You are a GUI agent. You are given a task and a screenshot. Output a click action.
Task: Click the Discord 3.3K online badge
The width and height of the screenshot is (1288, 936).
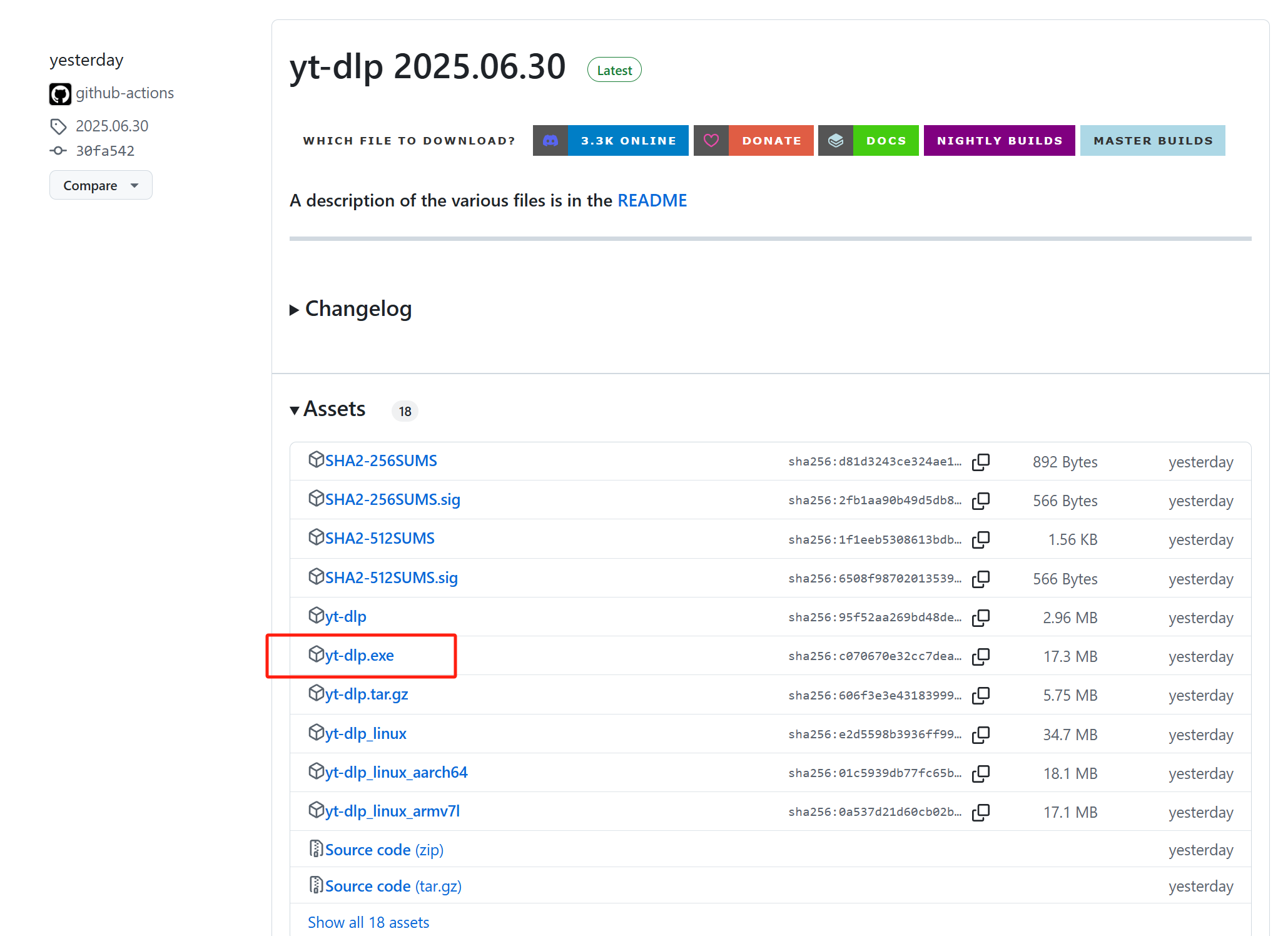point(610,141)
